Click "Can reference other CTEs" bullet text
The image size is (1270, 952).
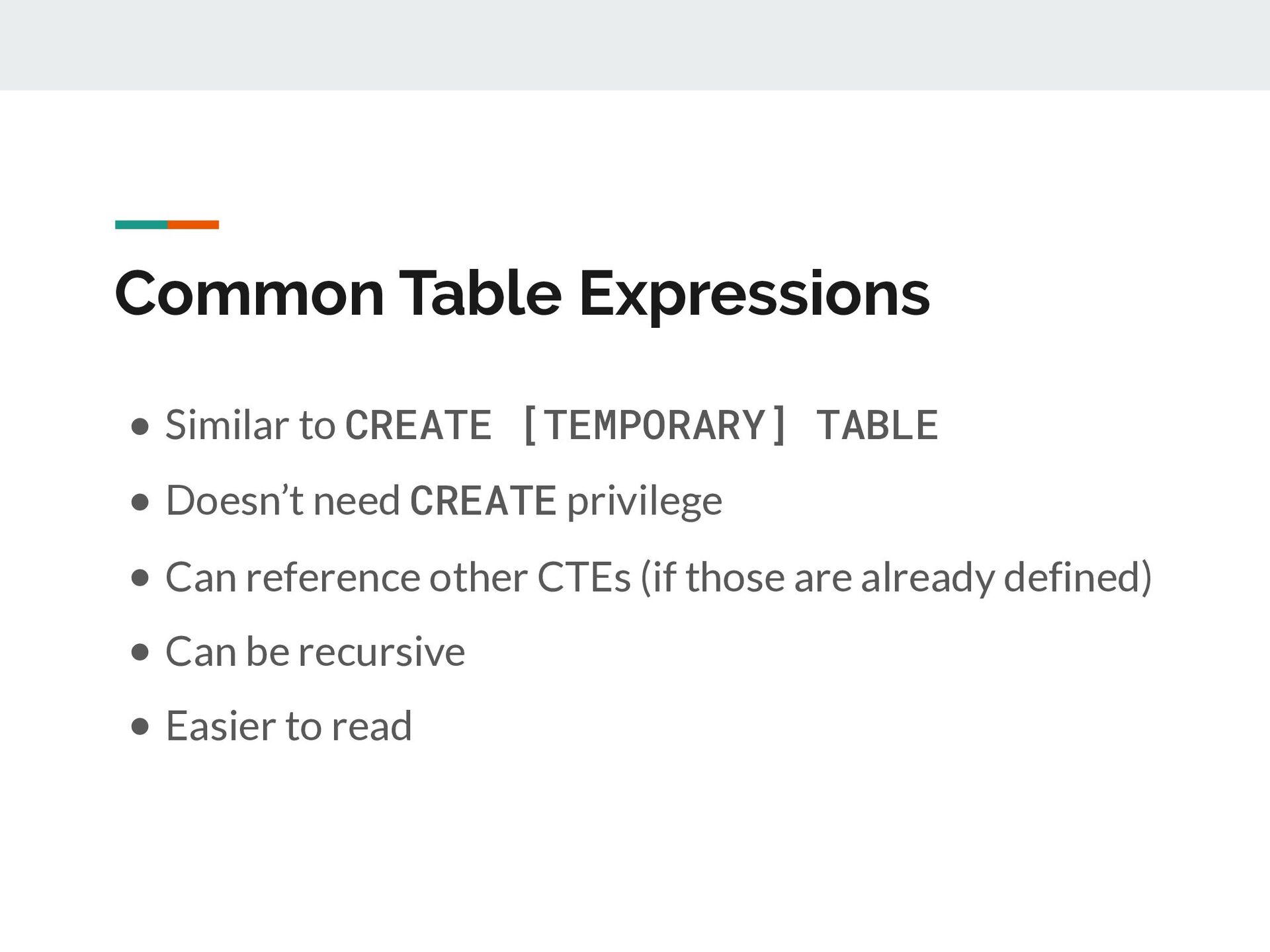398,577
